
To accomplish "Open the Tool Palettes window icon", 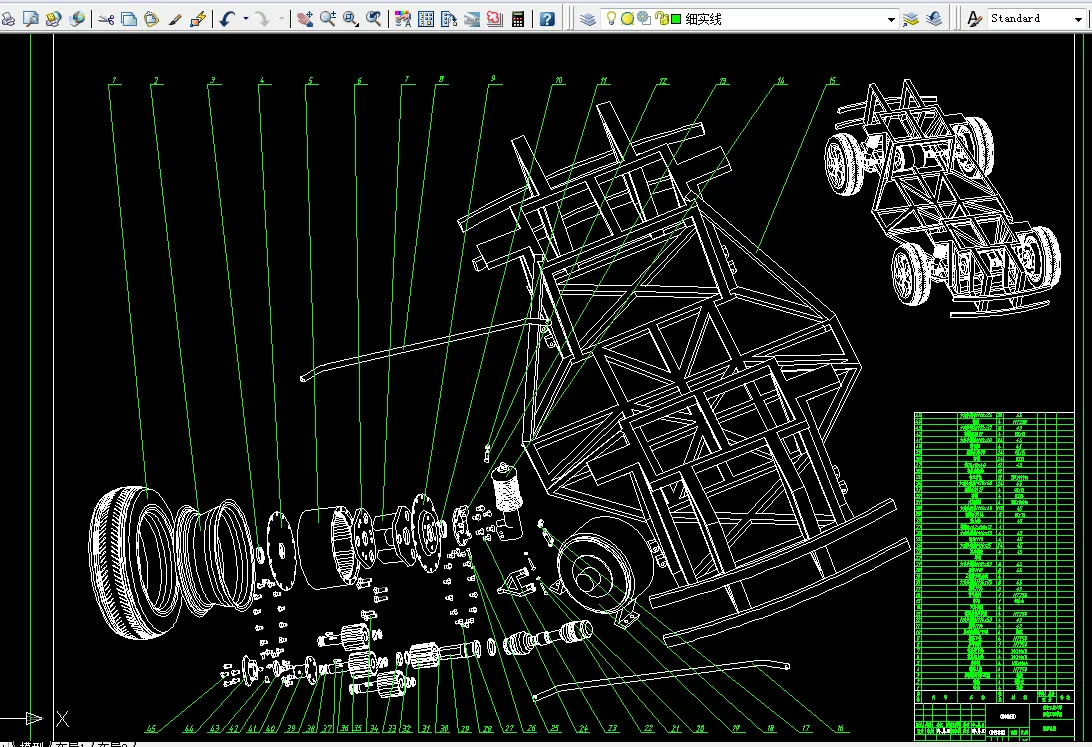I will [448, 19].
